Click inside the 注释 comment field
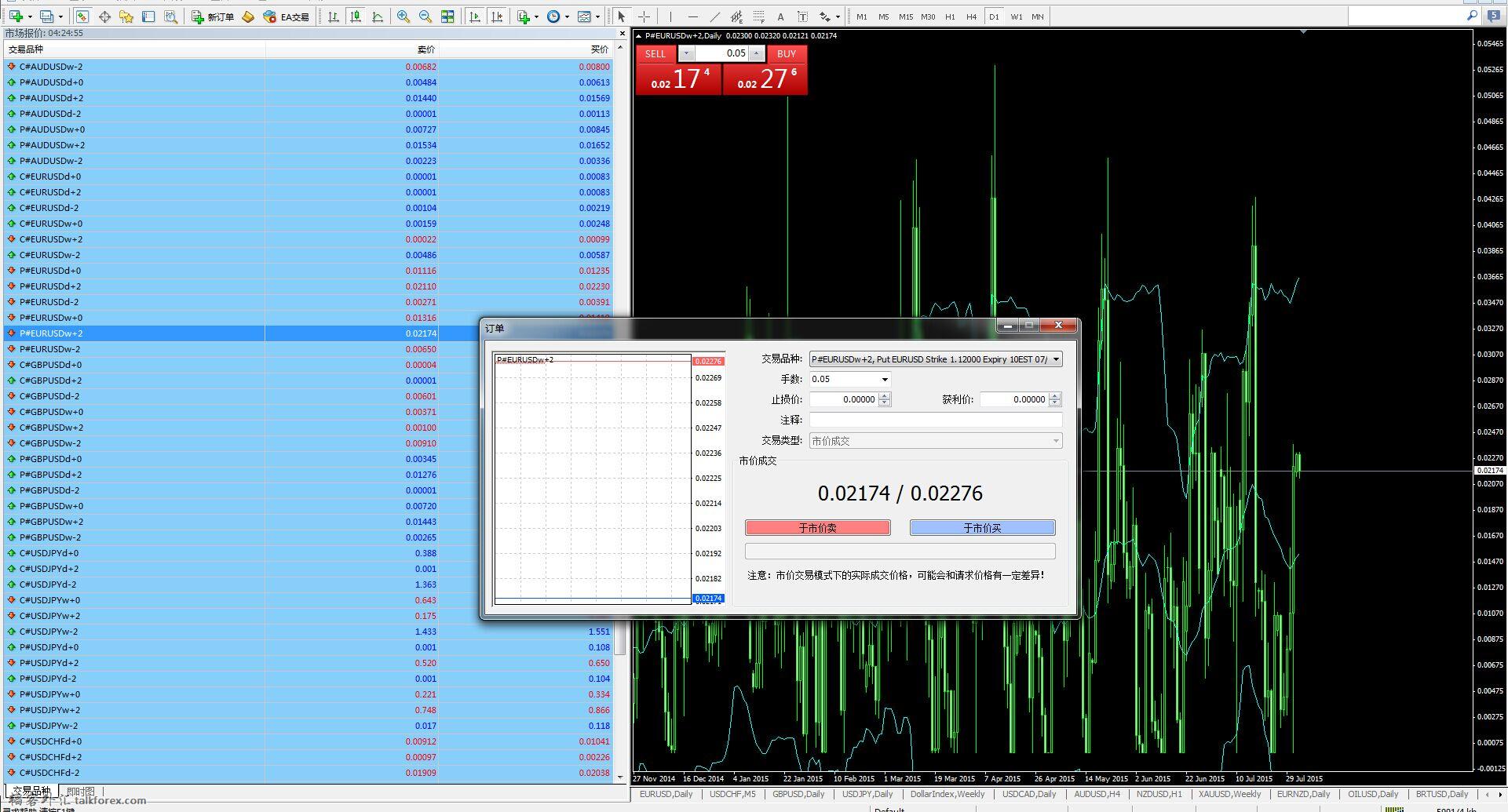 coord(936,421)
